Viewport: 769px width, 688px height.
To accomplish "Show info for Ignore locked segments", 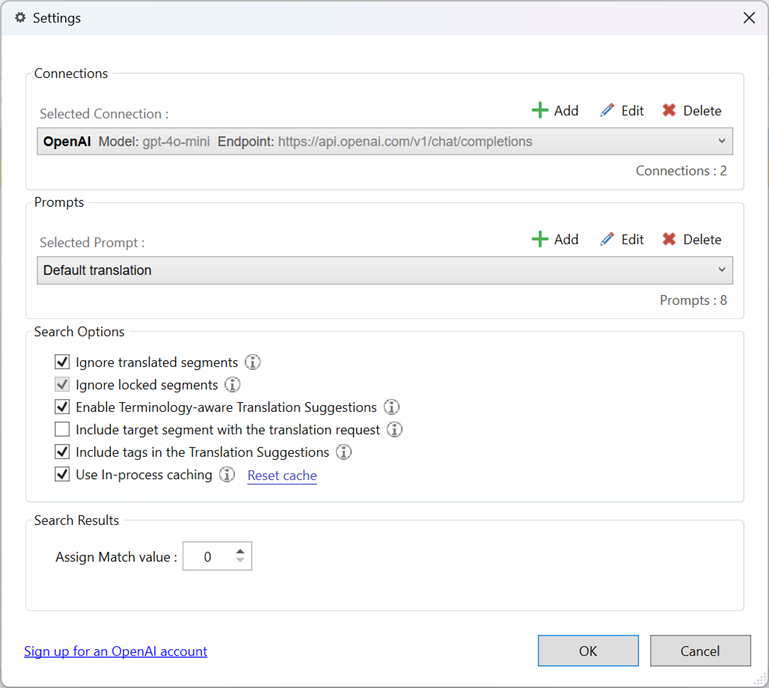I will [x=232, y=384].
